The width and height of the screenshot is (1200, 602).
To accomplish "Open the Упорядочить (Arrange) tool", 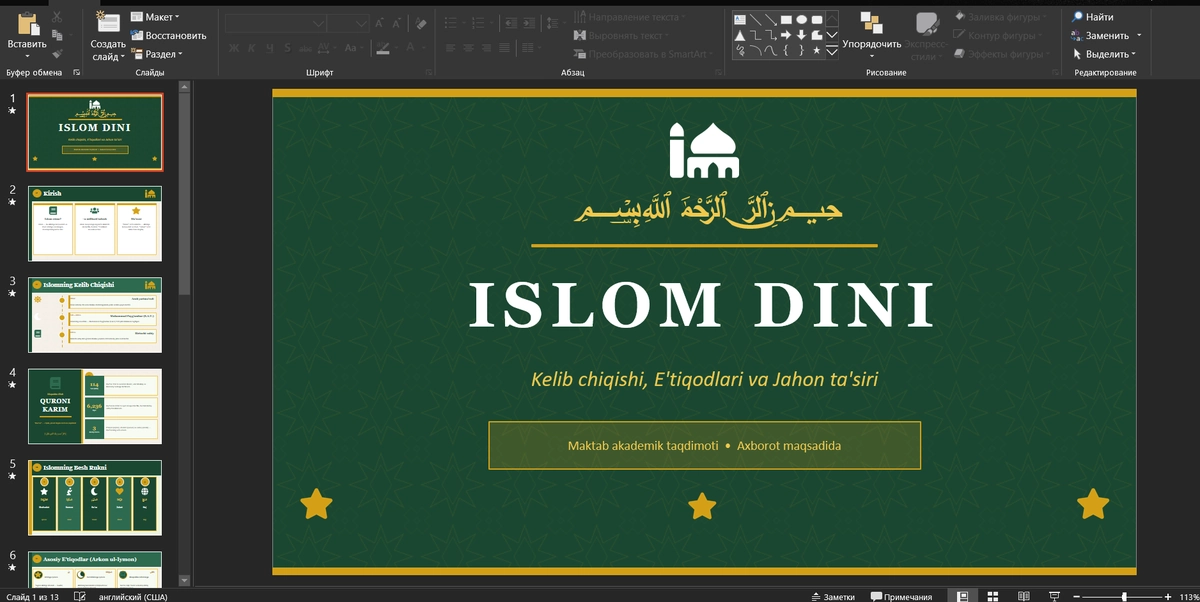I will (869, 30).
